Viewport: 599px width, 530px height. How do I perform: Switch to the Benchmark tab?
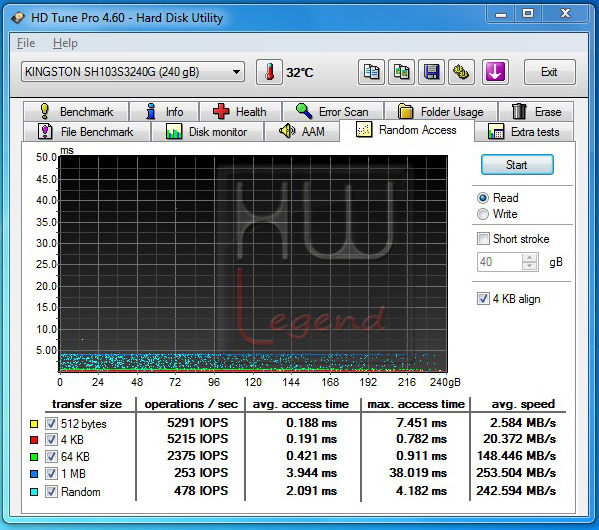(x=76, y=112)
